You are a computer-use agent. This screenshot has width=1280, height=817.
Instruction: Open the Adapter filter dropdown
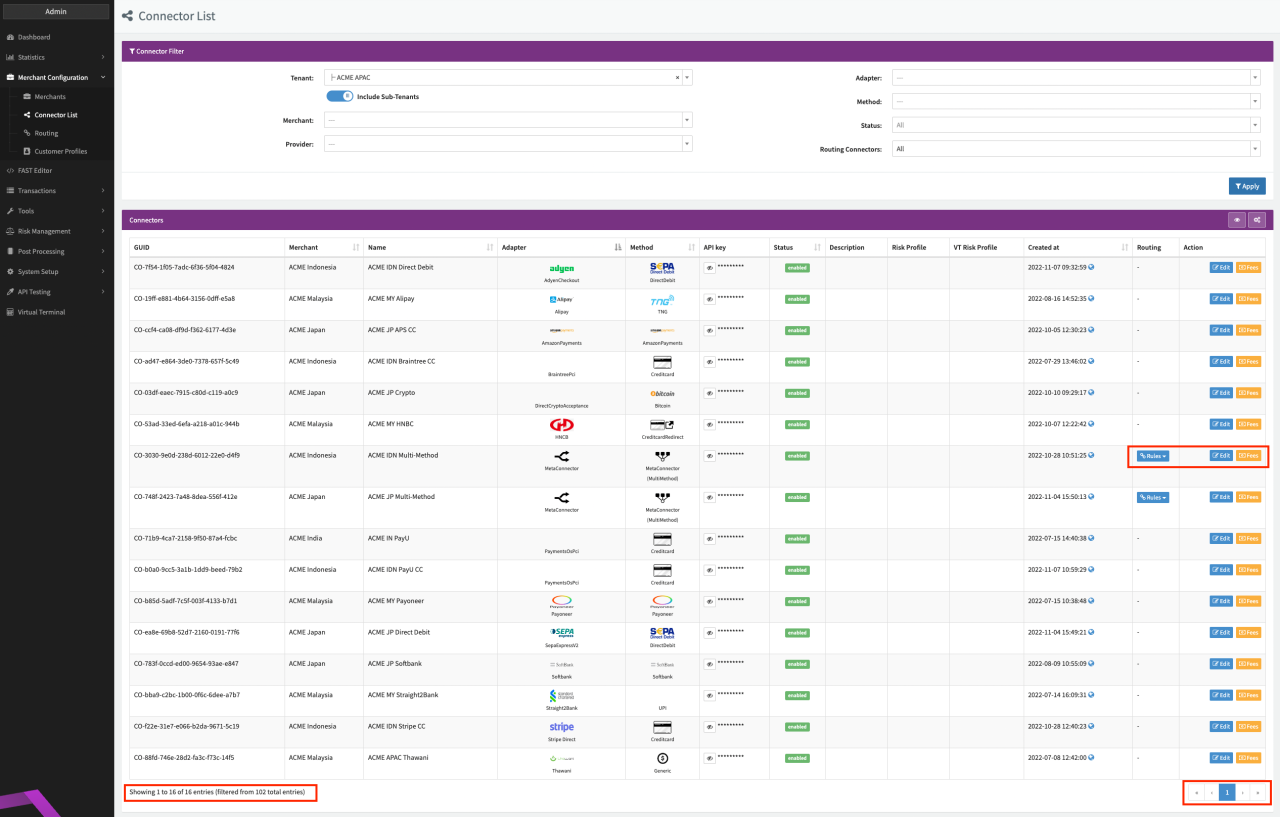point(1075,78)
